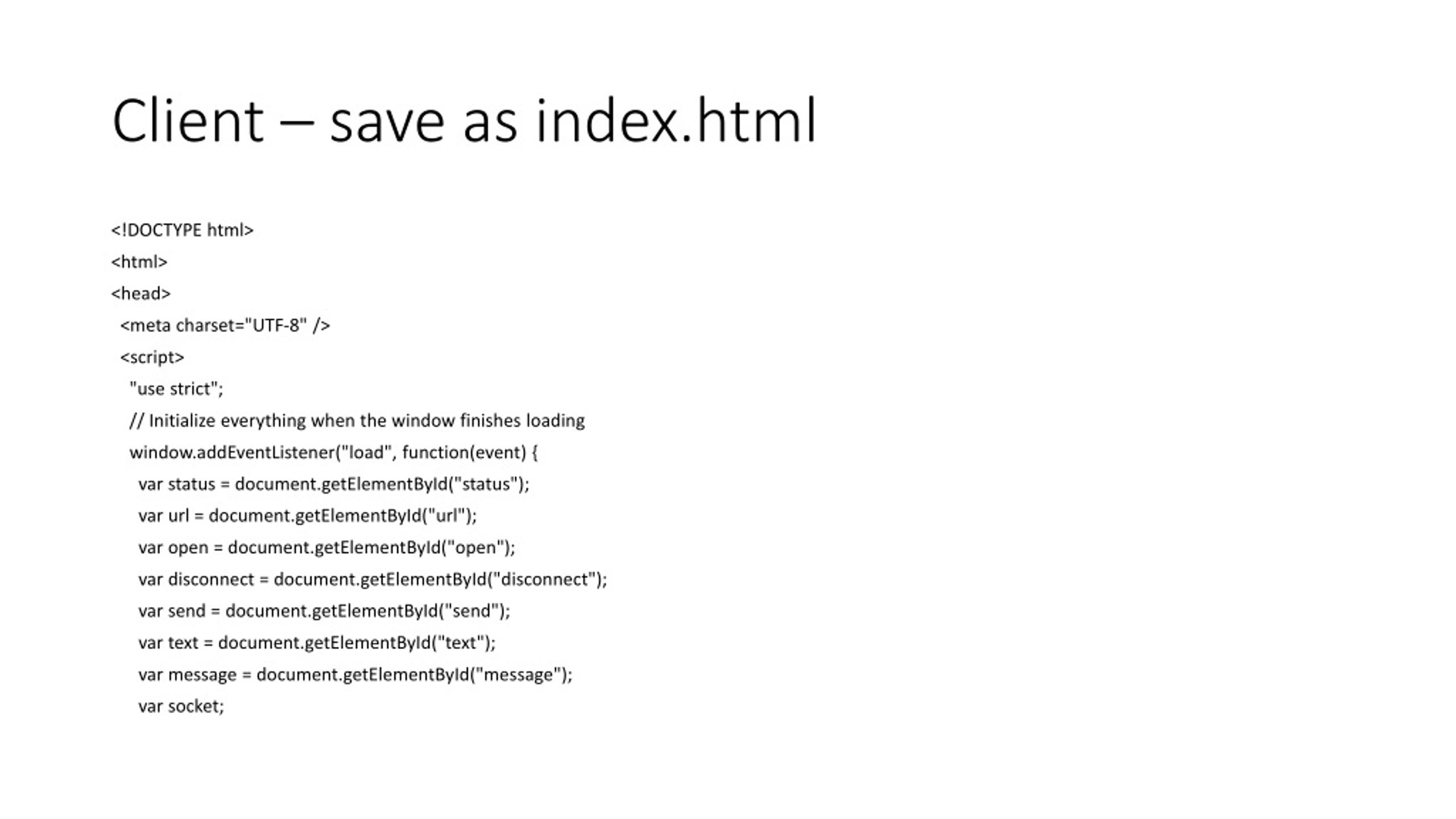Click the '<head>' tag line

tap(140, 293)
